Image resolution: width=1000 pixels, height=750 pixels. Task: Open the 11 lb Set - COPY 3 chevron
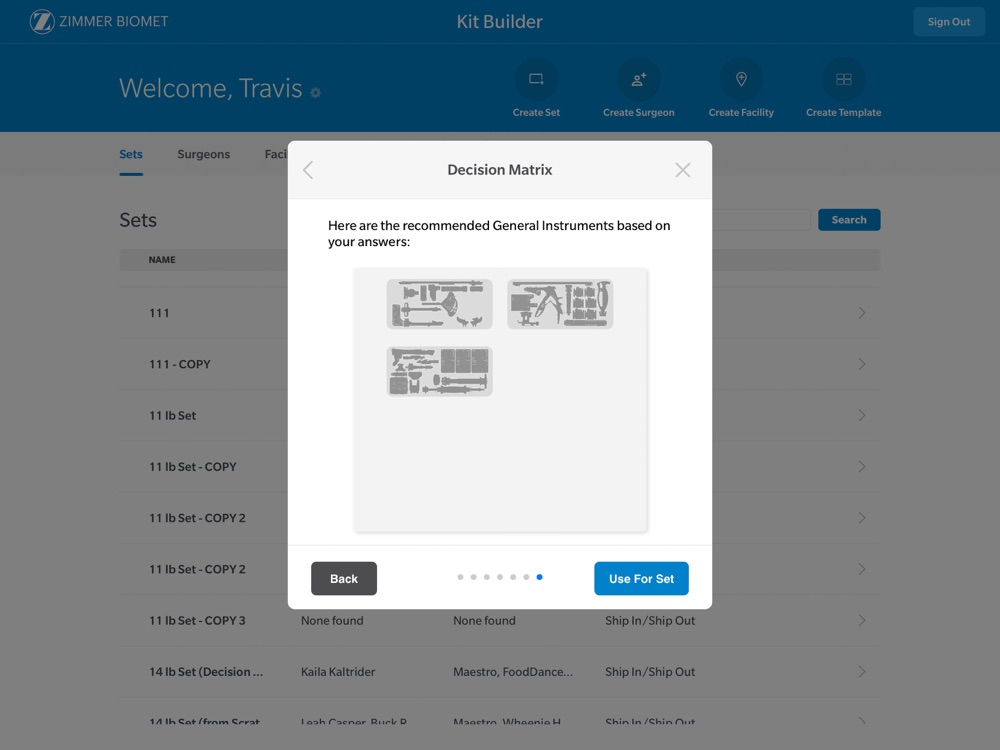(862, 621)
